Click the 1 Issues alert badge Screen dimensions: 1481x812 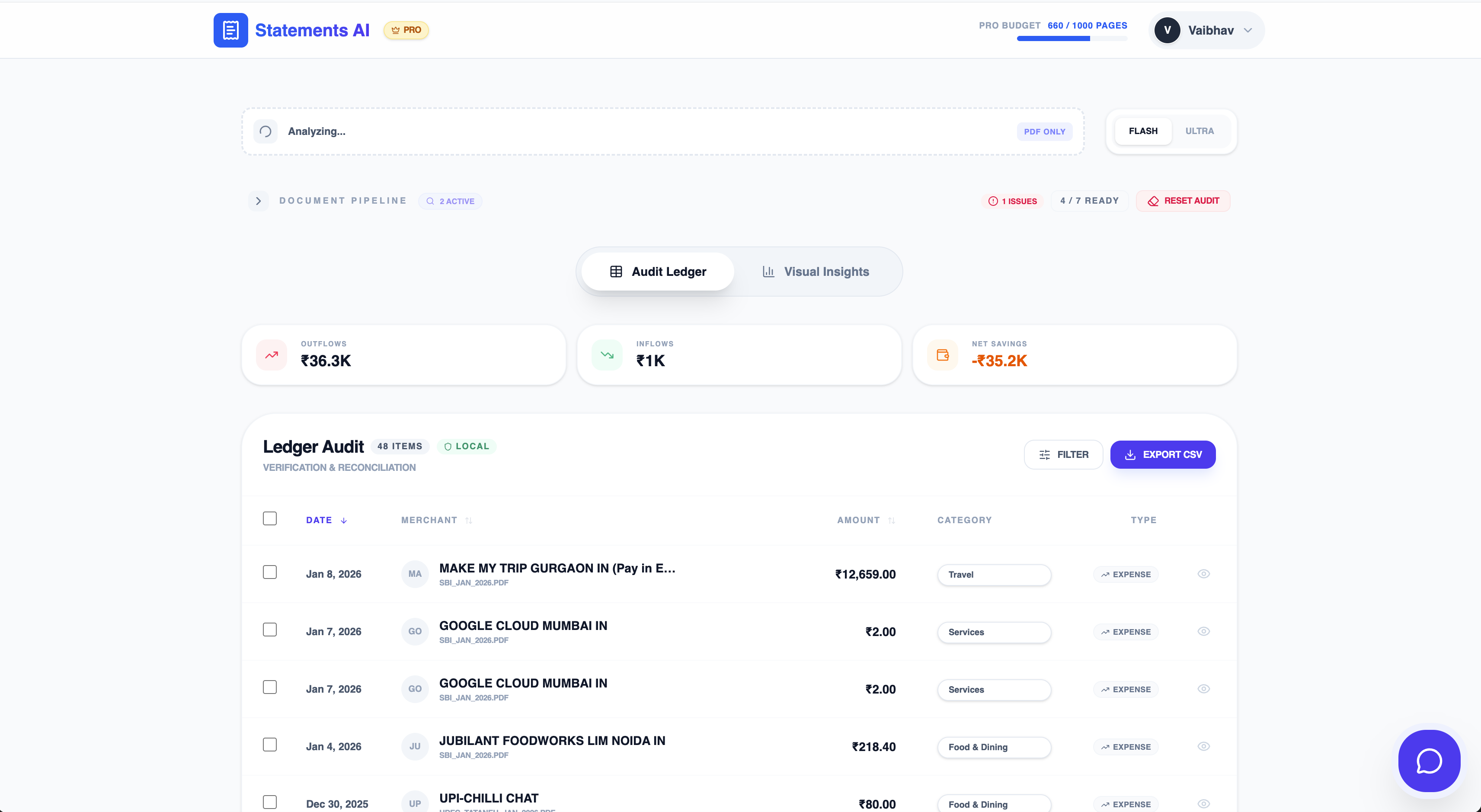1012,201
